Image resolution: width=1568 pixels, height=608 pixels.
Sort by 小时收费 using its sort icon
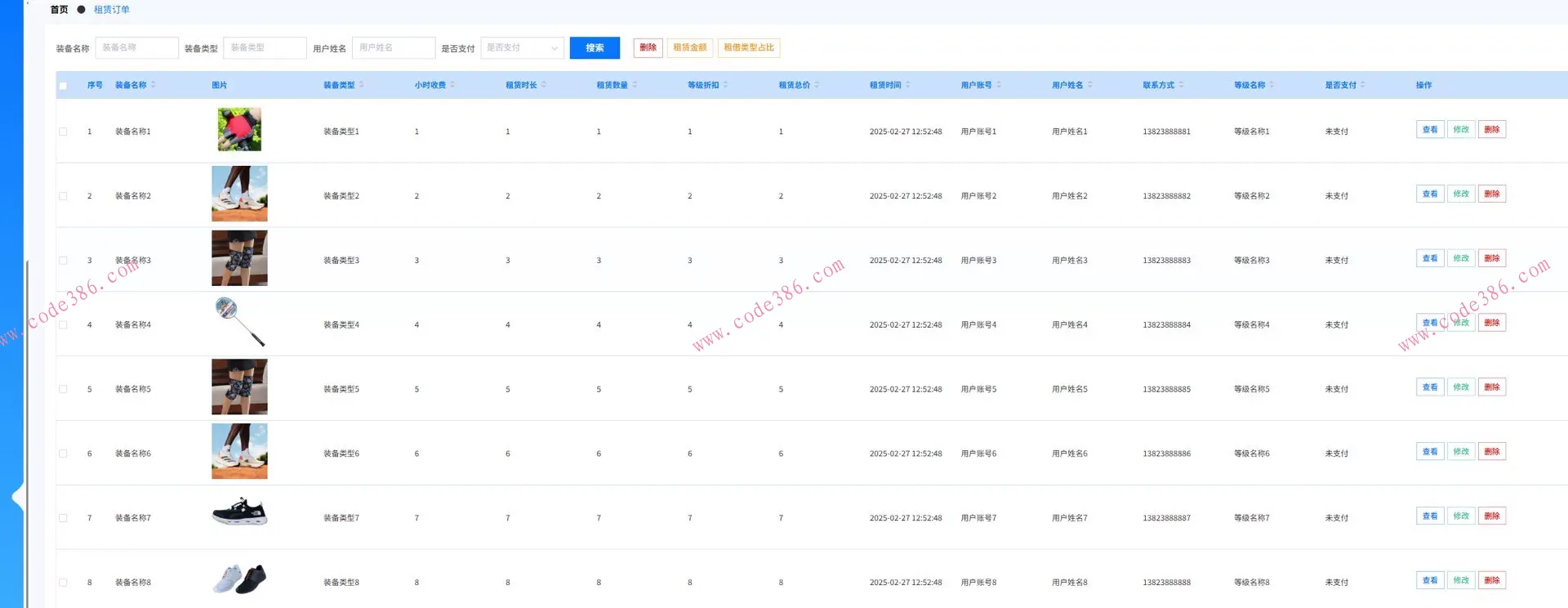click(452, 85)
